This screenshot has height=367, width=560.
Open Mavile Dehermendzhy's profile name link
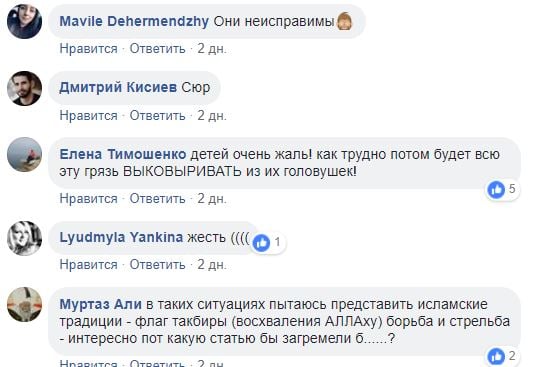pos(134,21)
